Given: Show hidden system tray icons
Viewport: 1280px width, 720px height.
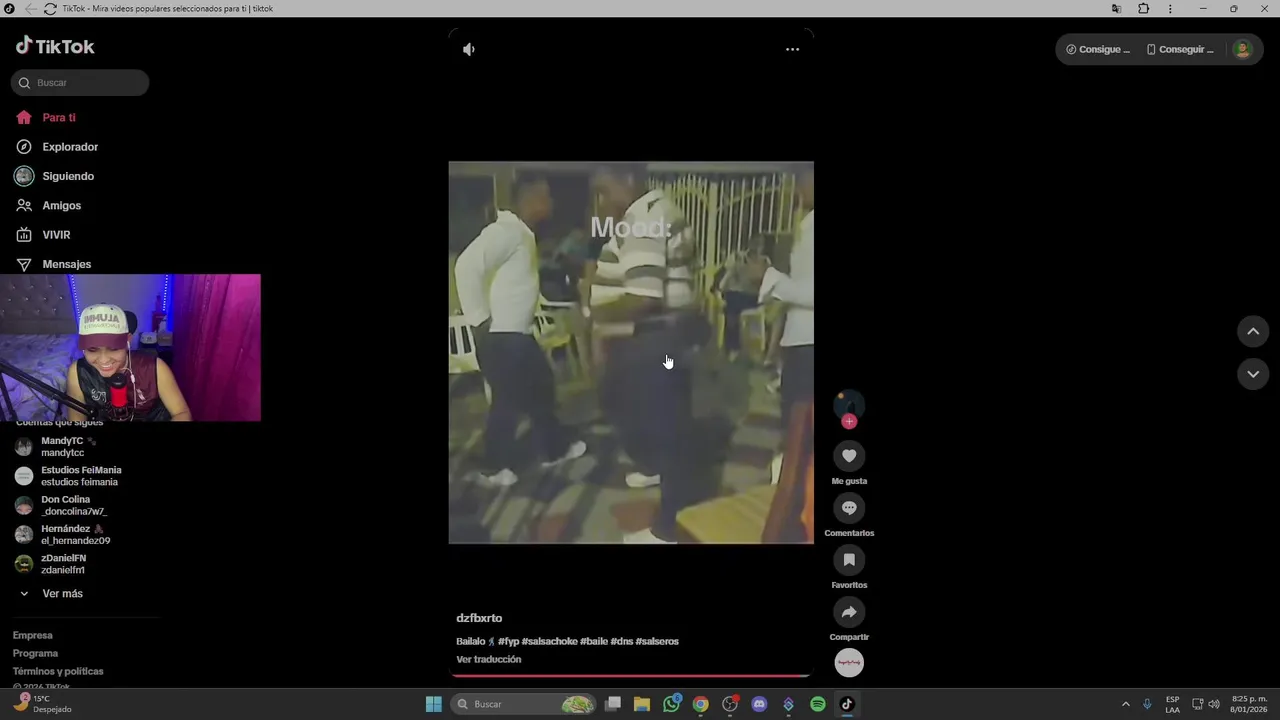Looking at the screenshot, I should pos(1125,704).
